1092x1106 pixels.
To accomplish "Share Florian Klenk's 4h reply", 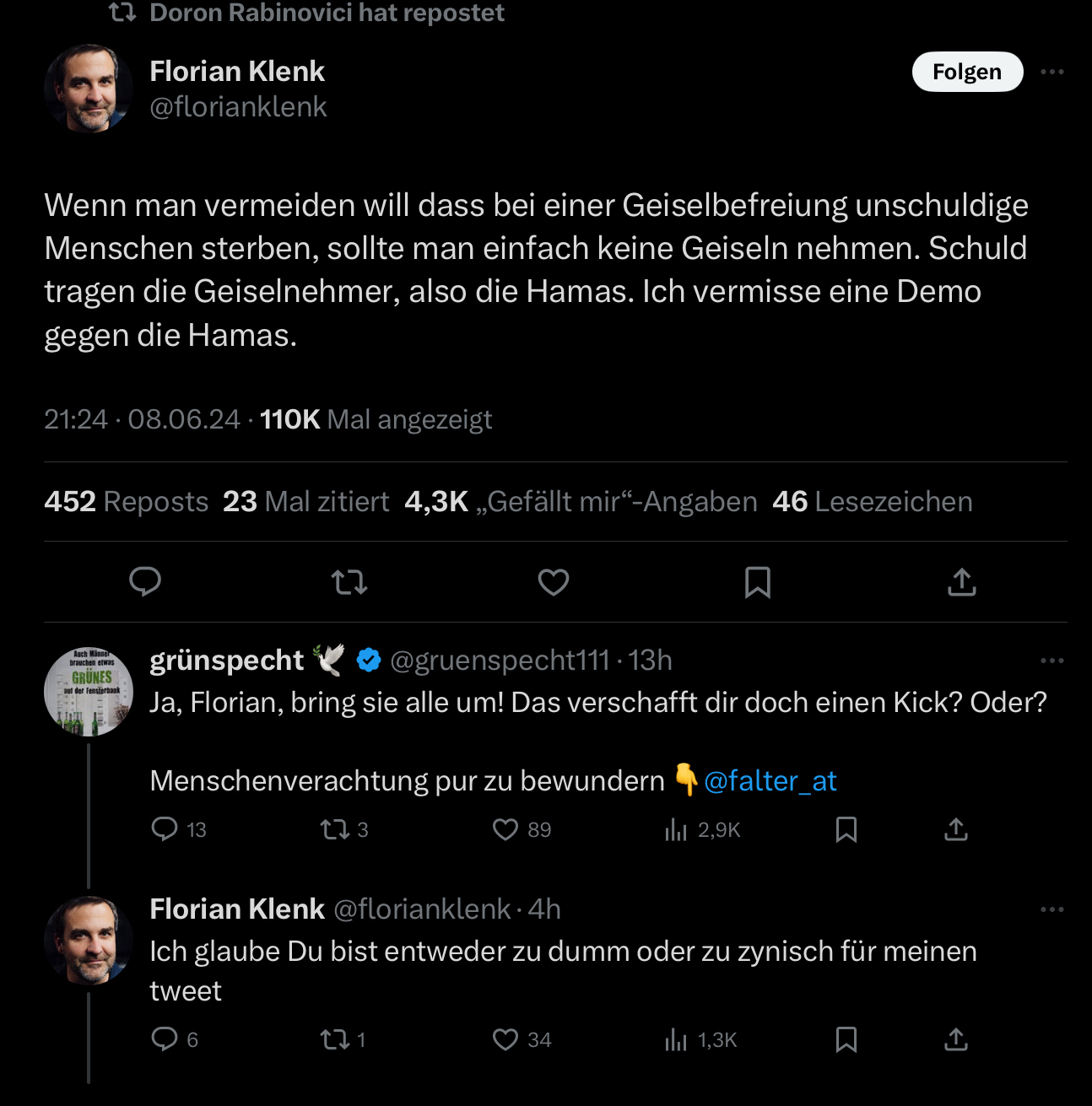I will point(956,1039).
